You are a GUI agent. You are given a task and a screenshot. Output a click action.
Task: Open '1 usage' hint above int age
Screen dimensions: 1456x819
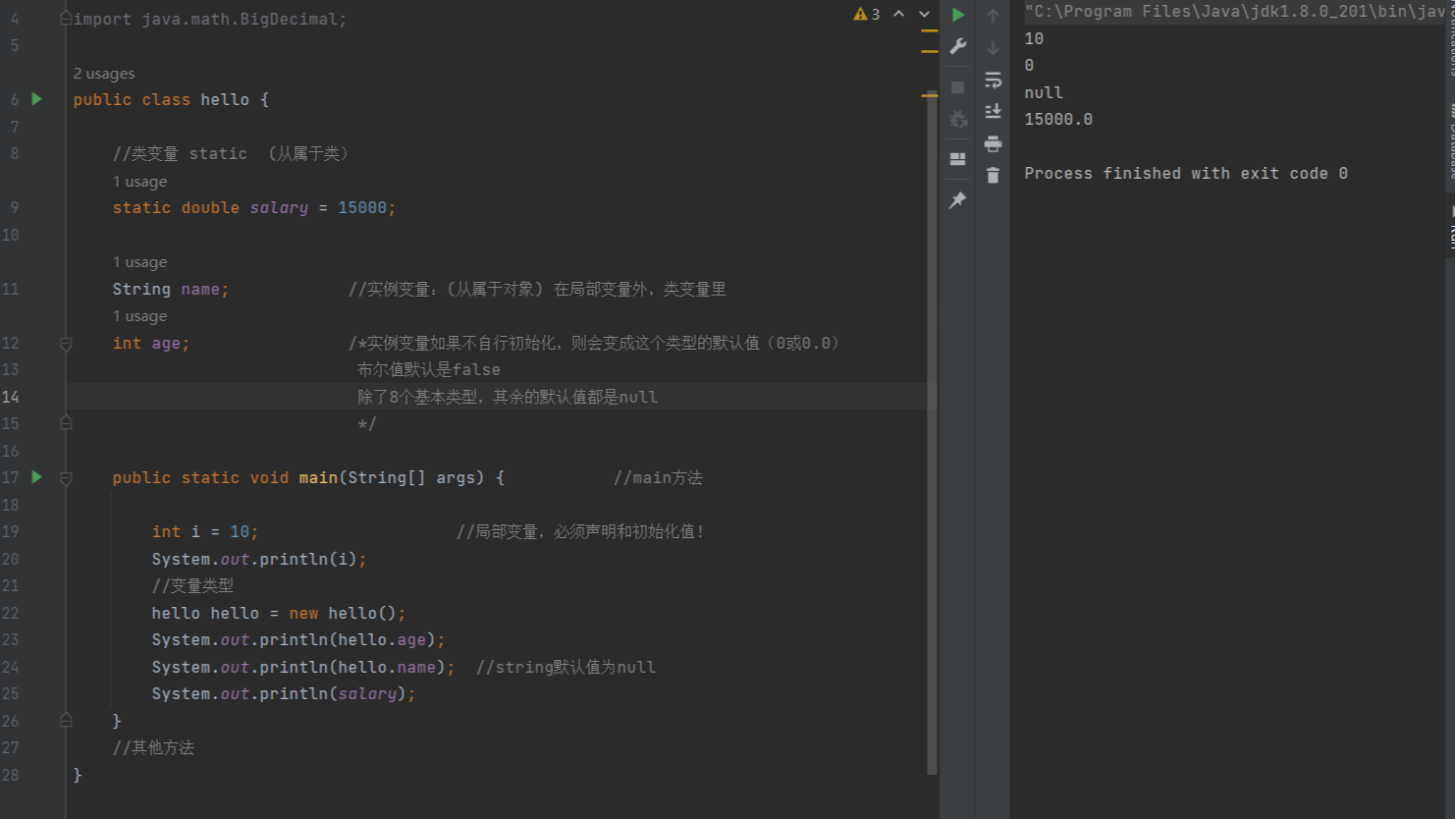click(139, 316)
